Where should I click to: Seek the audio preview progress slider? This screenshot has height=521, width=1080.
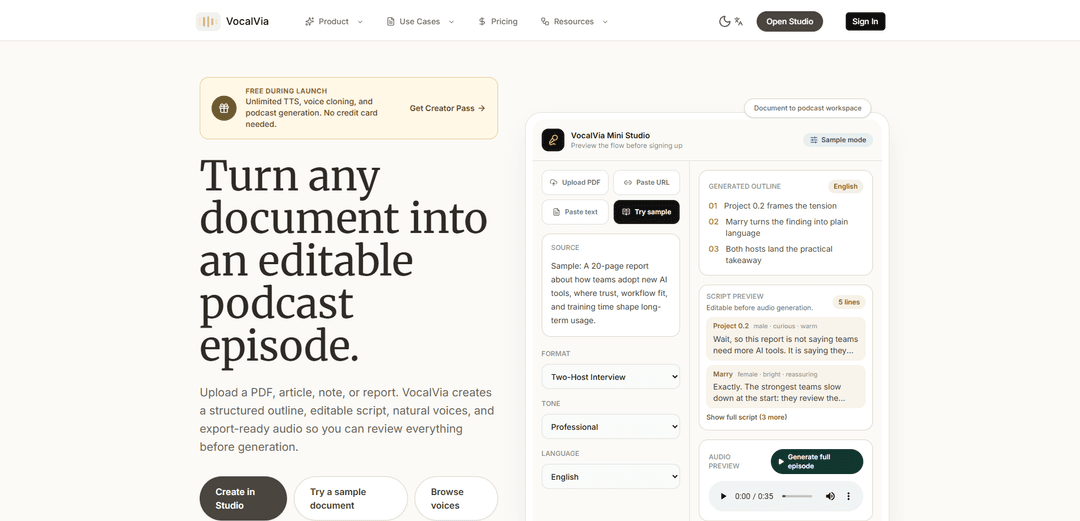[x=797, y=496]
